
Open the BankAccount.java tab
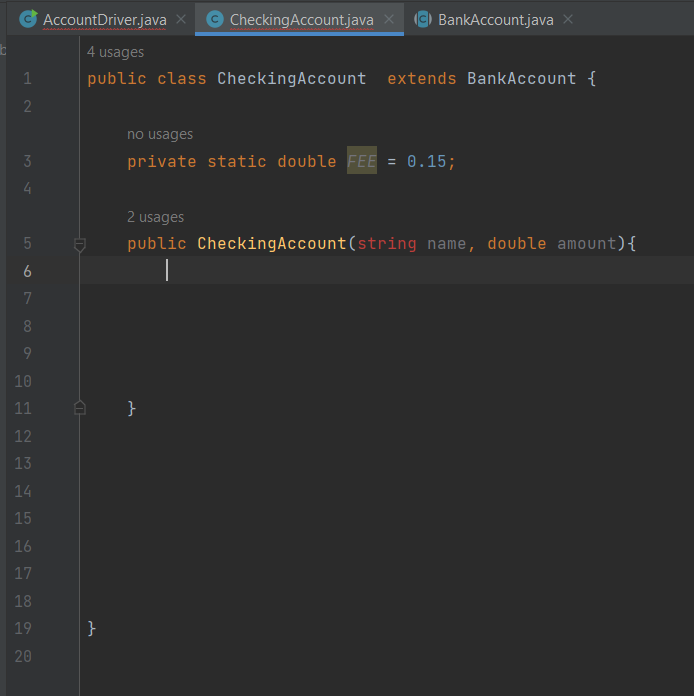coord(496,20)
